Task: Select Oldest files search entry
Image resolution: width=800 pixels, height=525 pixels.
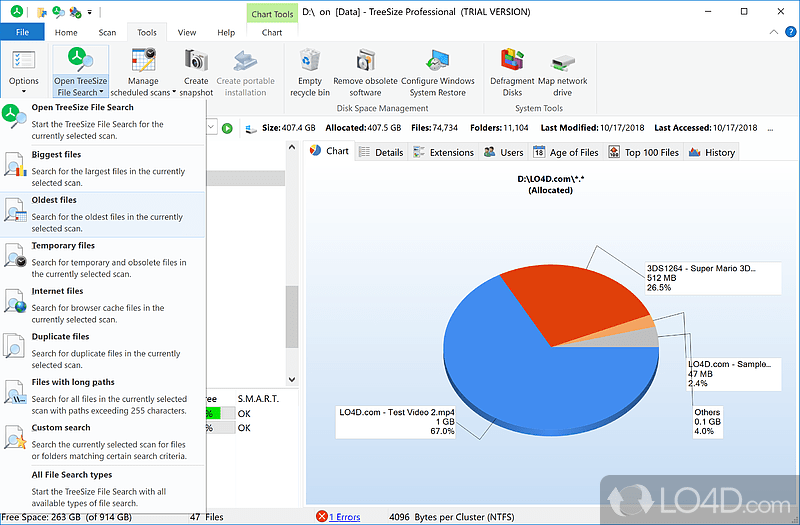Action: 103,214
